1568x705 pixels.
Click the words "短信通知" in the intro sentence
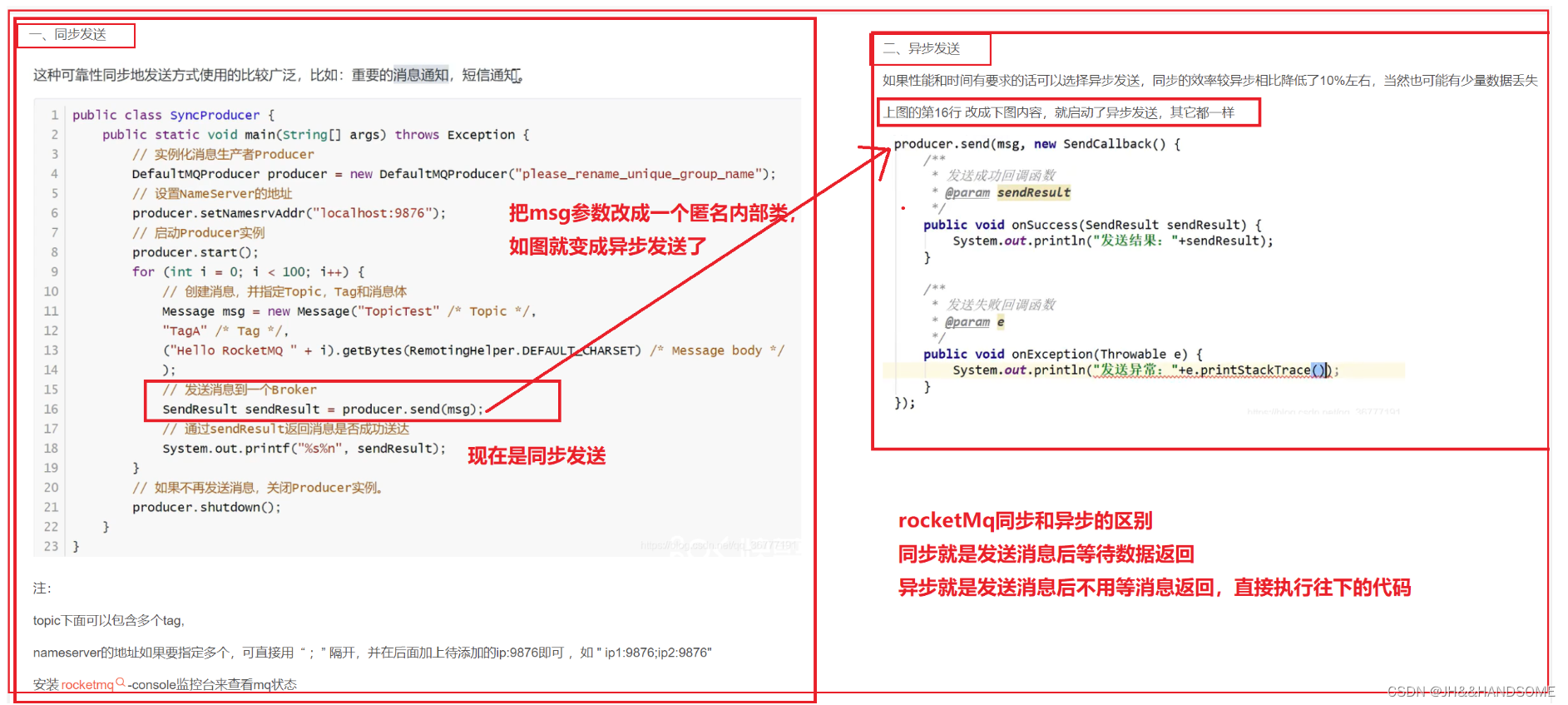click(491, 75)
